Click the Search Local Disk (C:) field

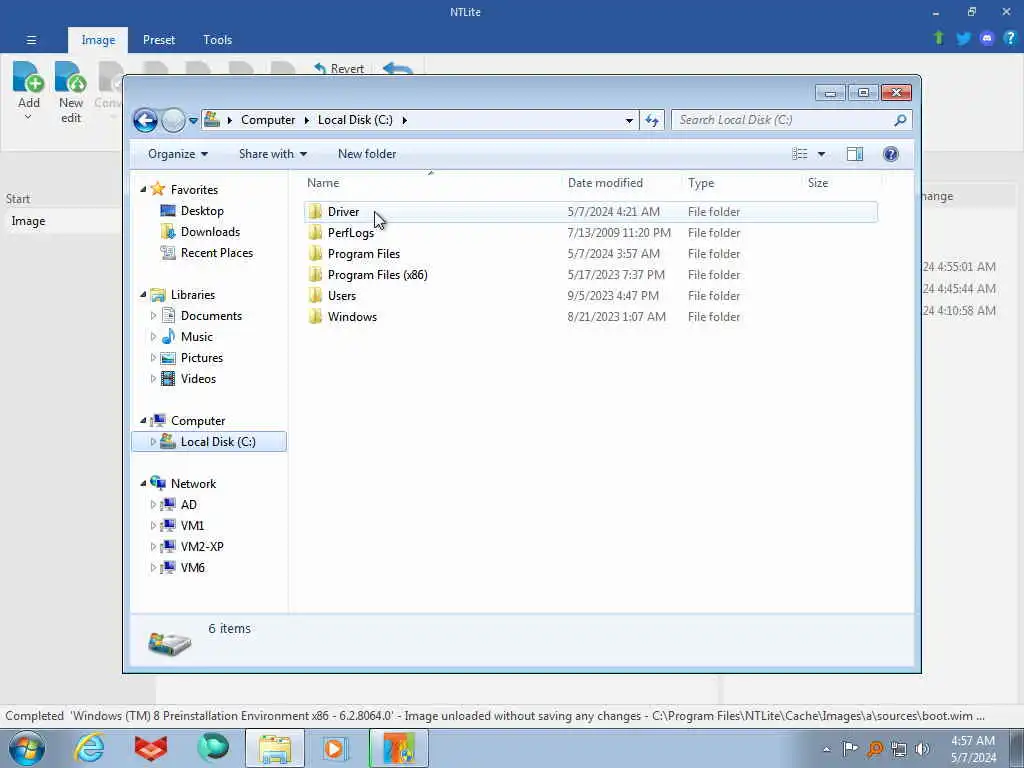(784, 120)
